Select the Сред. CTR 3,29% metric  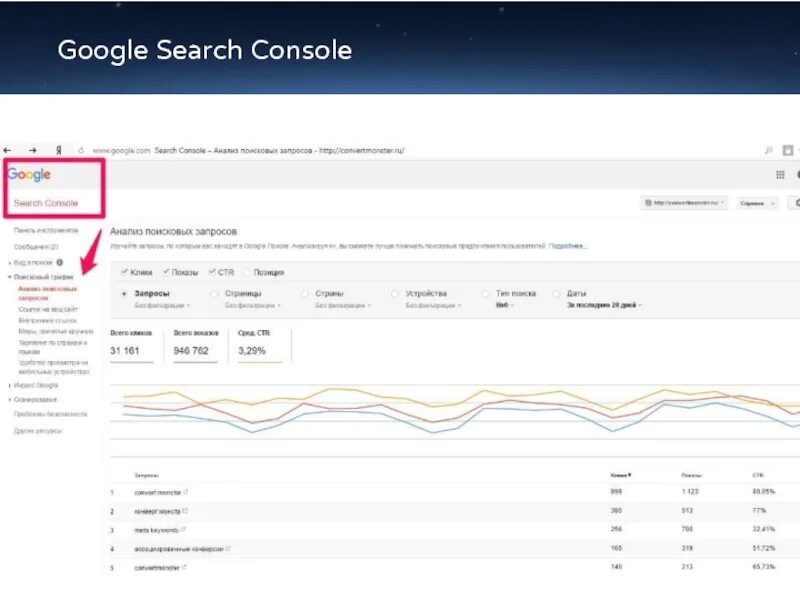pos(260,346)
